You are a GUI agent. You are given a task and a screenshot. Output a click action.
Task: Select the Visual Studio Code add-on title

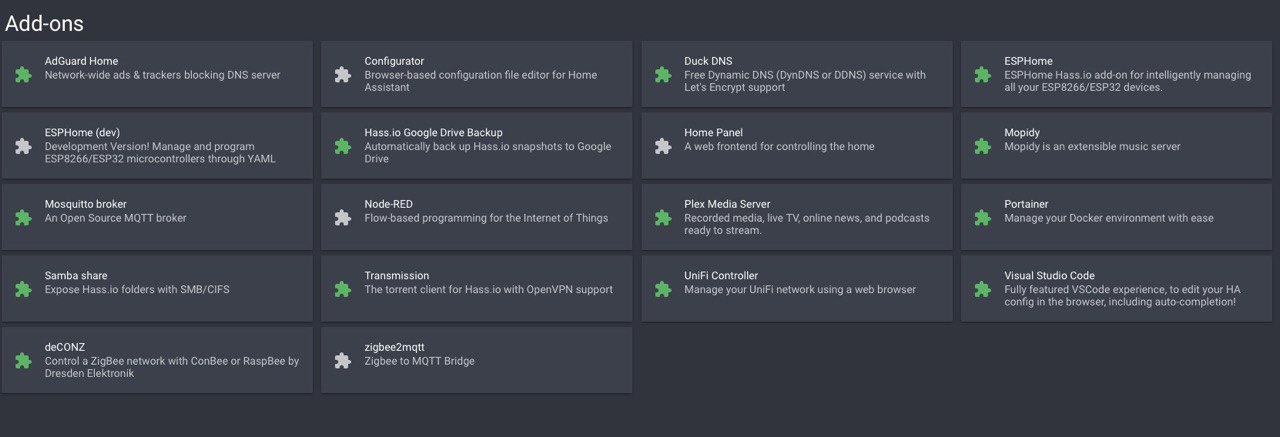tap(1049, 276)
